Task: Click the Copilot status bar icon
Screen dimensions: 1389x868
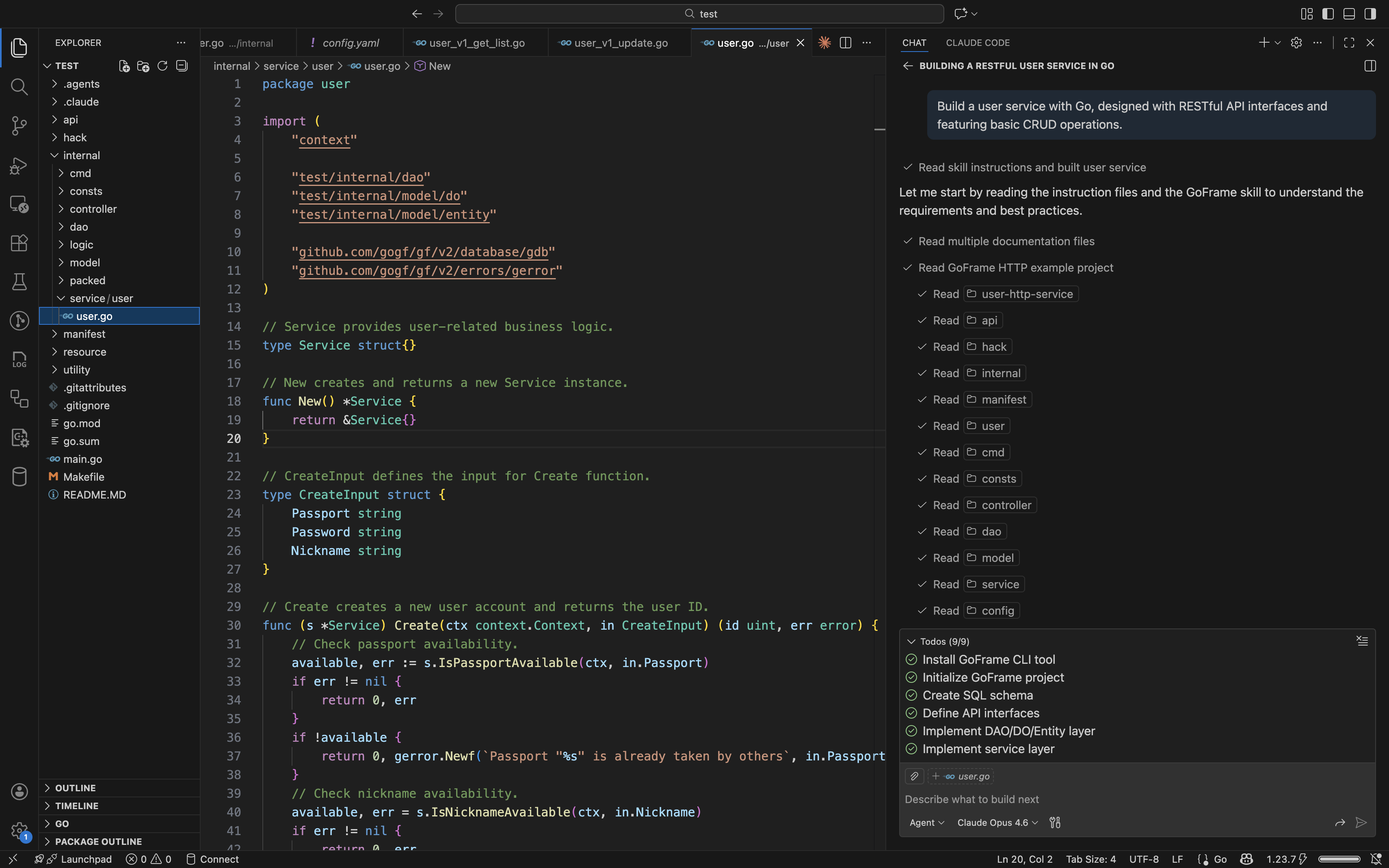Action: (1246, 859)
